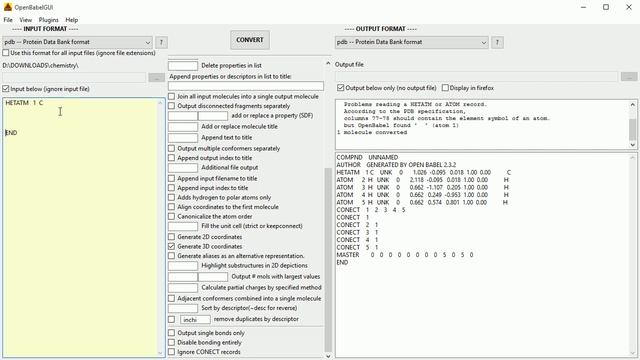This screenshot has width=640, height=360.
Task: Click the 'Append properties or descriptors' field
Action: pyautogui.click(x=246, y=86)
